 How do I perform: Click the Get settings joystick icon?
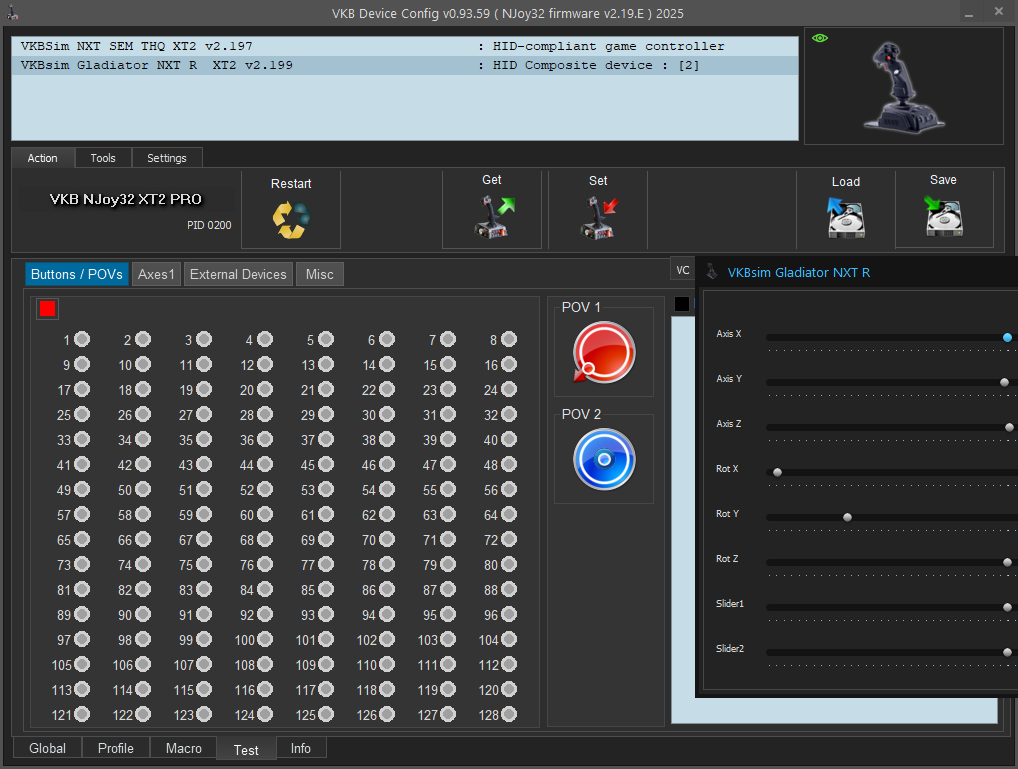coord(494,218)
